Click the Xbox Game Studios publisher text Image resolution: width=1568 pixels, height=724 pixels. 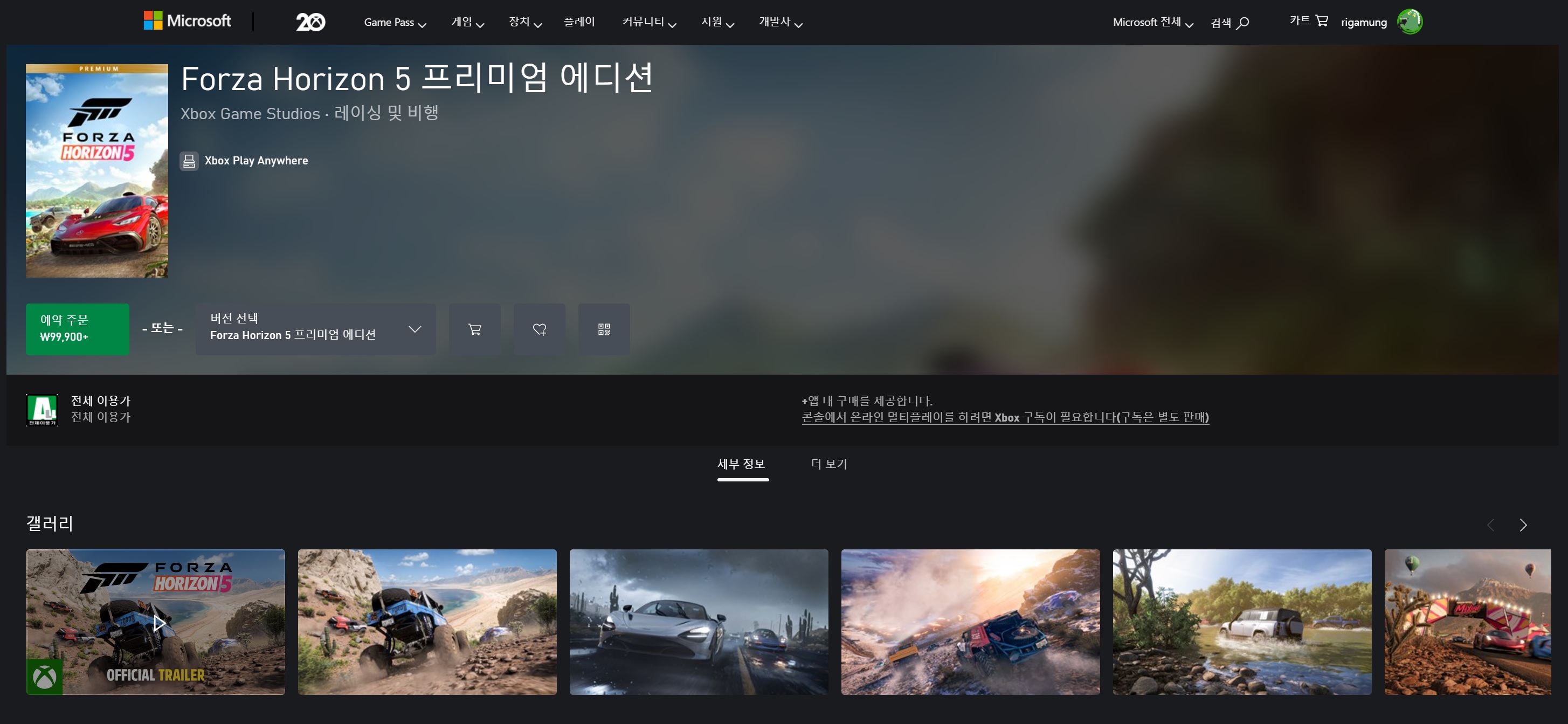[250, 113]
